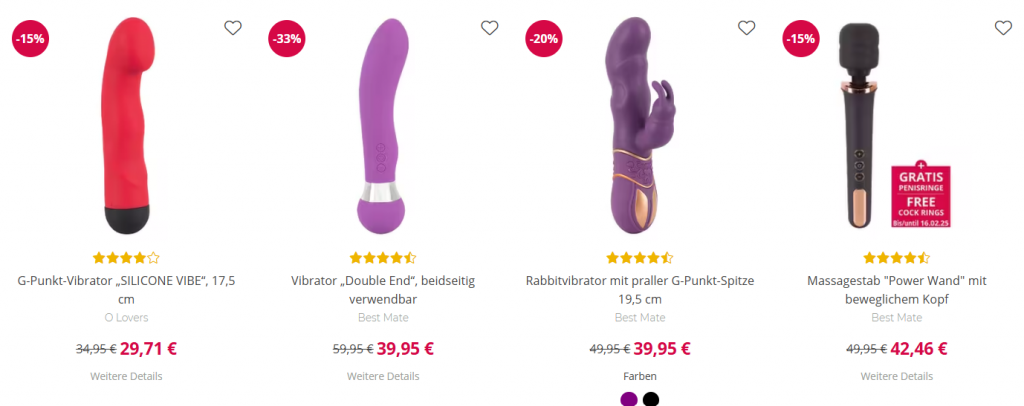Screen dimensions: 1024x406
Task: Select the black color swatch
Action: (651, 399)
